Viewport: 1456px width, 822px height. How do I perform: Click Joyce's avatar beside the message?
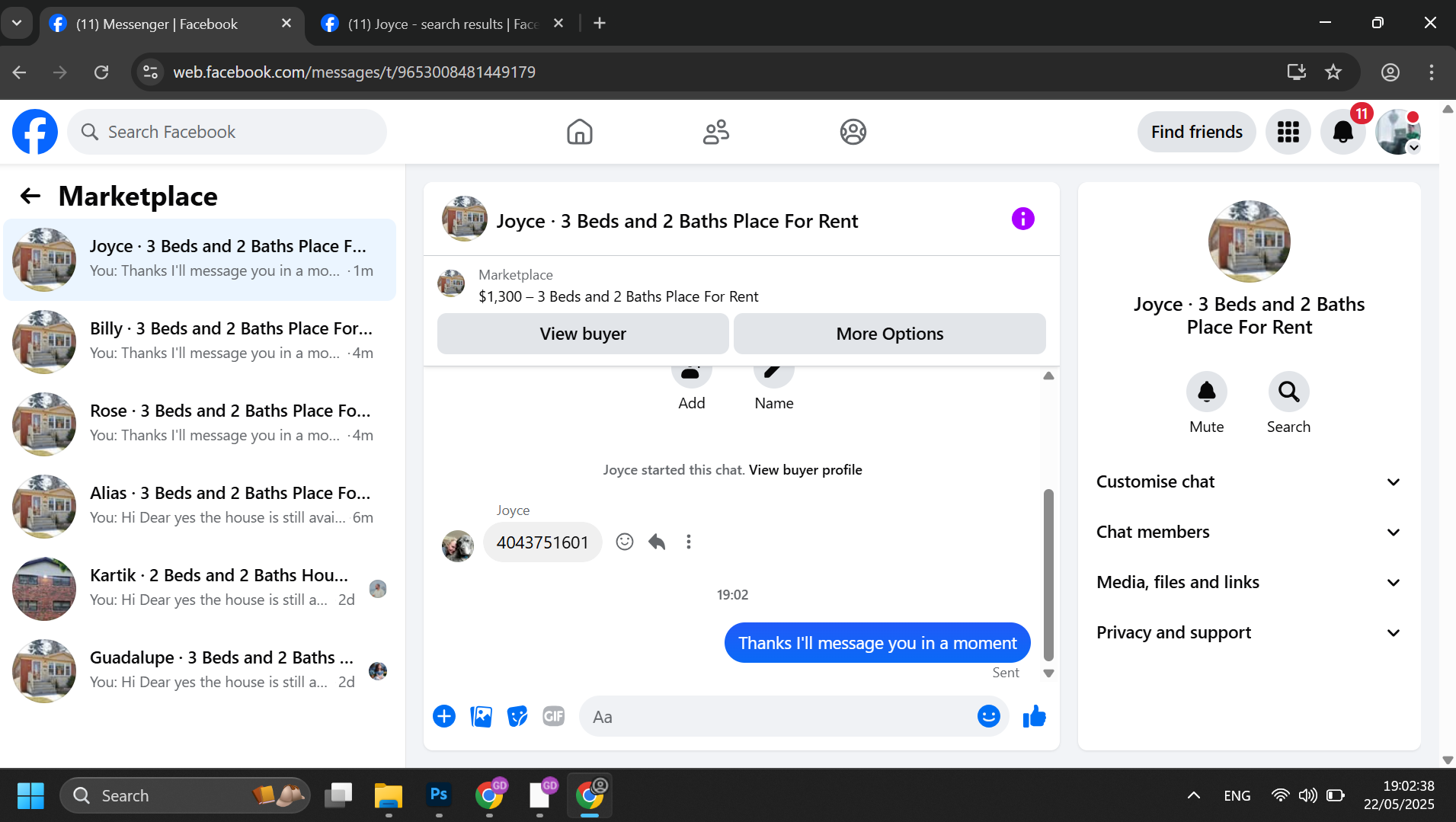pyautogui.click(x=458, y=545)
